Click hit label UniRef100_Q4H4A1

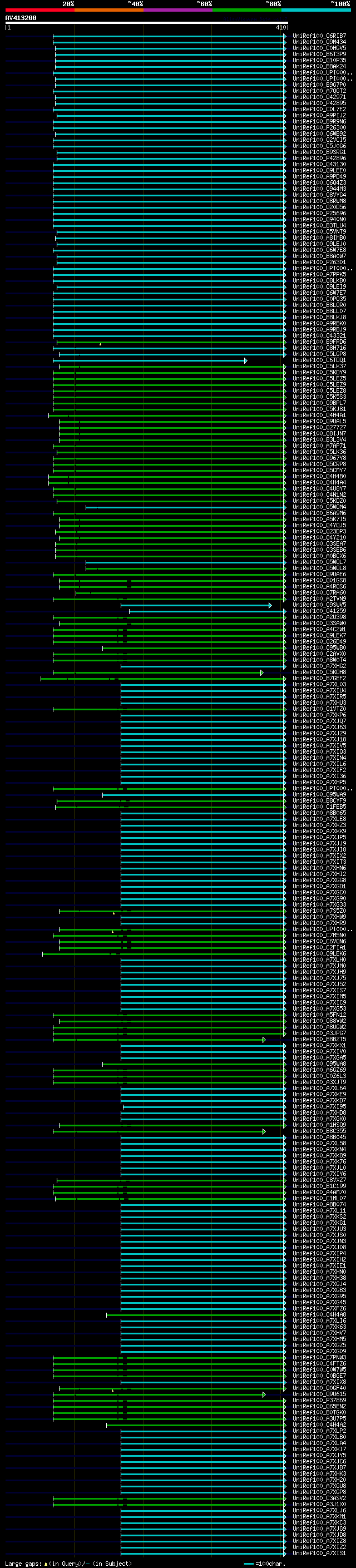(319, 415)
